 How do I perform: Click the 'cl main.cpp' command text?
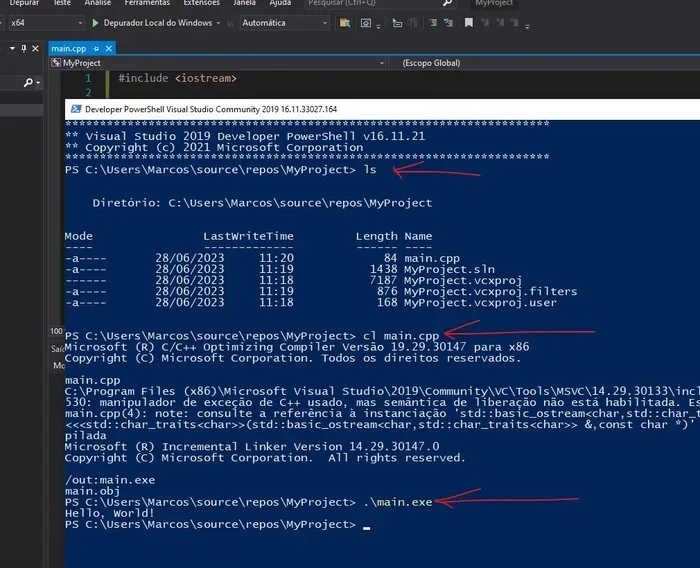(x=401, y=336)
